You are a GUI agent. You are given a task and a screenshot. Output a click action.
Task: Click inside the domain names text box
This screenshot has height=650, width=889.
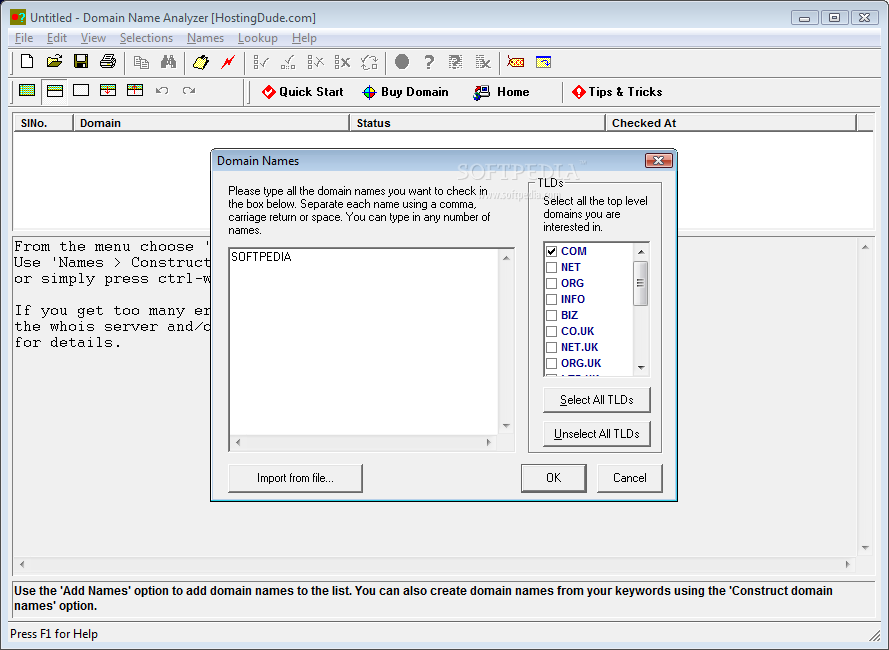tap(364, 342)
